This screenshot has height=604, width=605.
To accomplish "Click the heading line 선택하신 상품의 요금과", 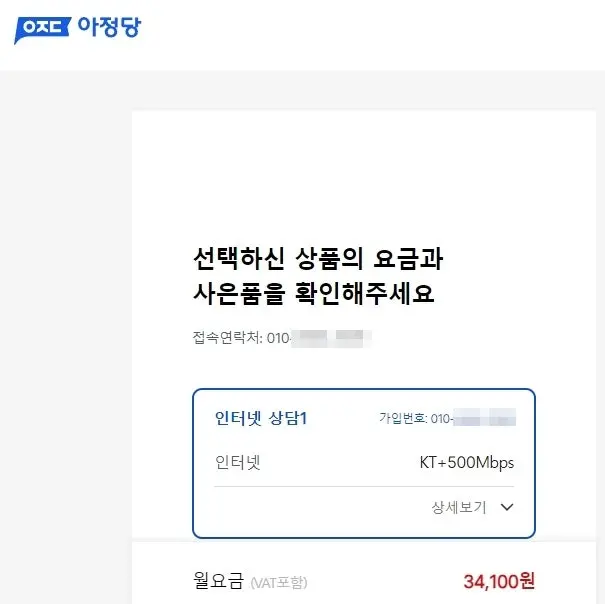I will click(318, 261).
